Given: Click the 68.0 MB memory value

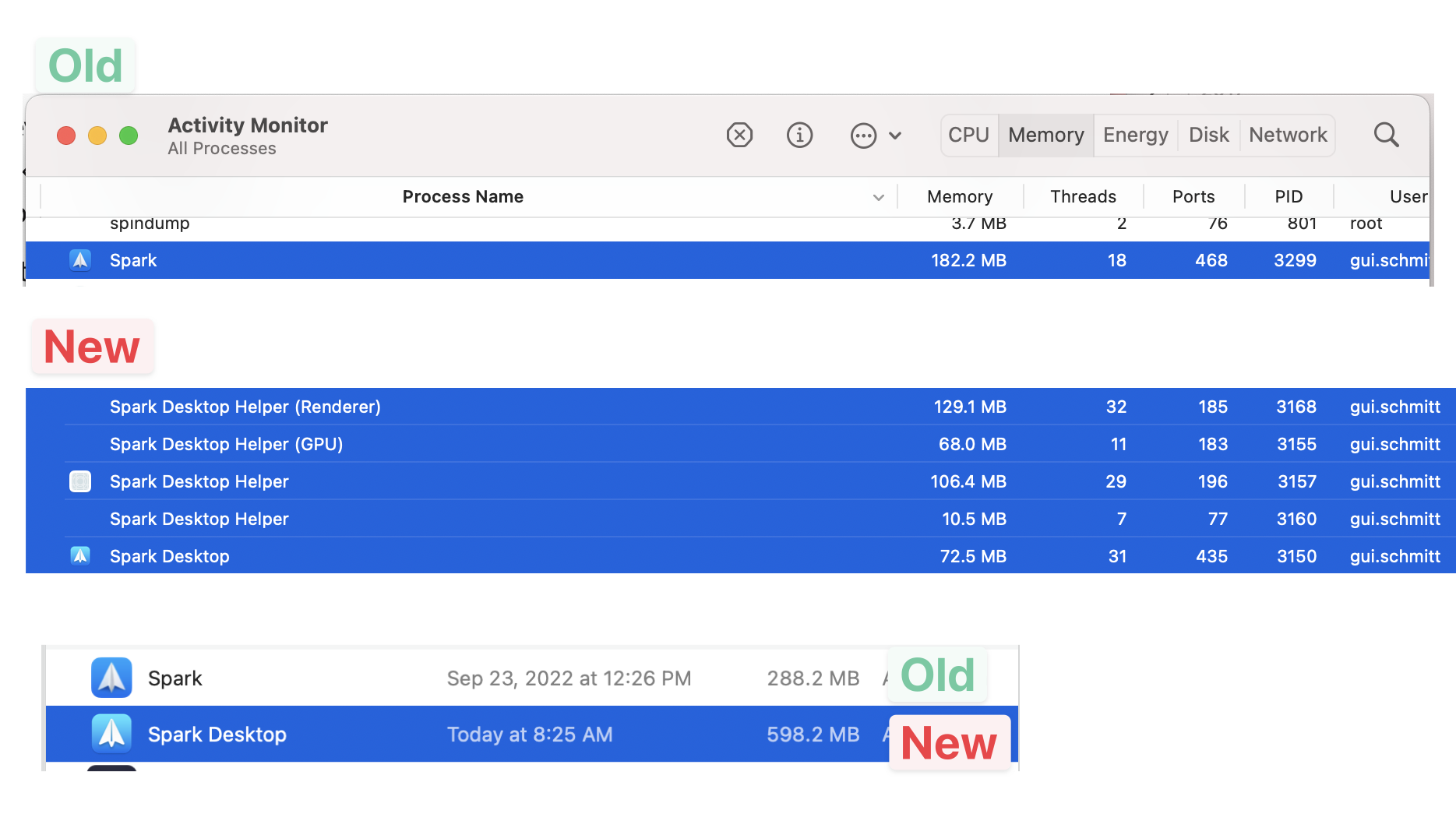Looking at the screenshot, I should pos(972,444).
